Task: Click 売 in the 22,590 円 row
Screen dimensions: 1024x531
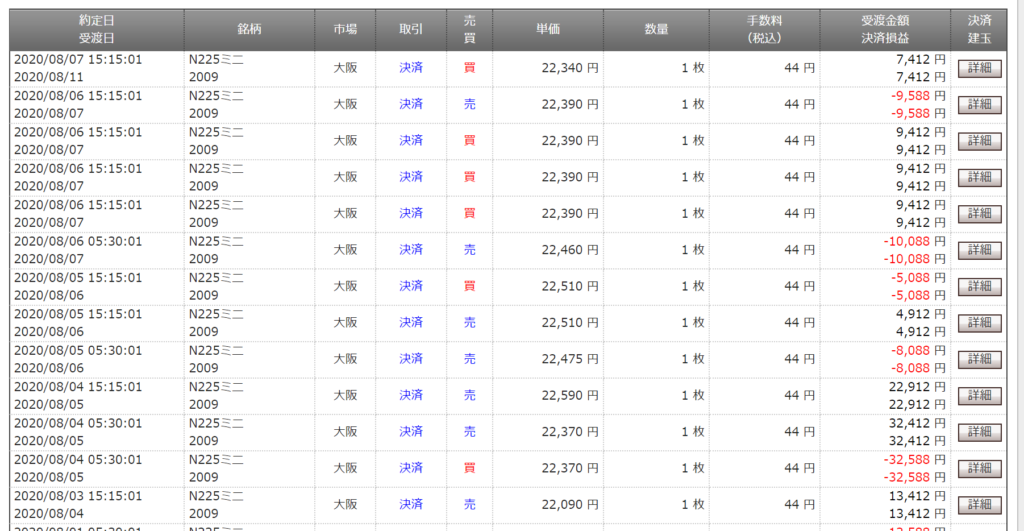Action: click(x=470, y=395)
